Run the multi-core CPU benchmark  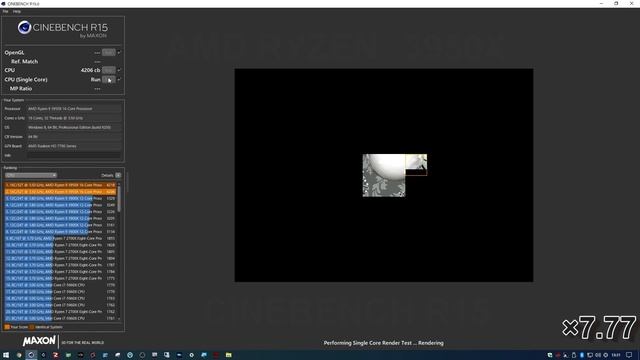[109, 70]
